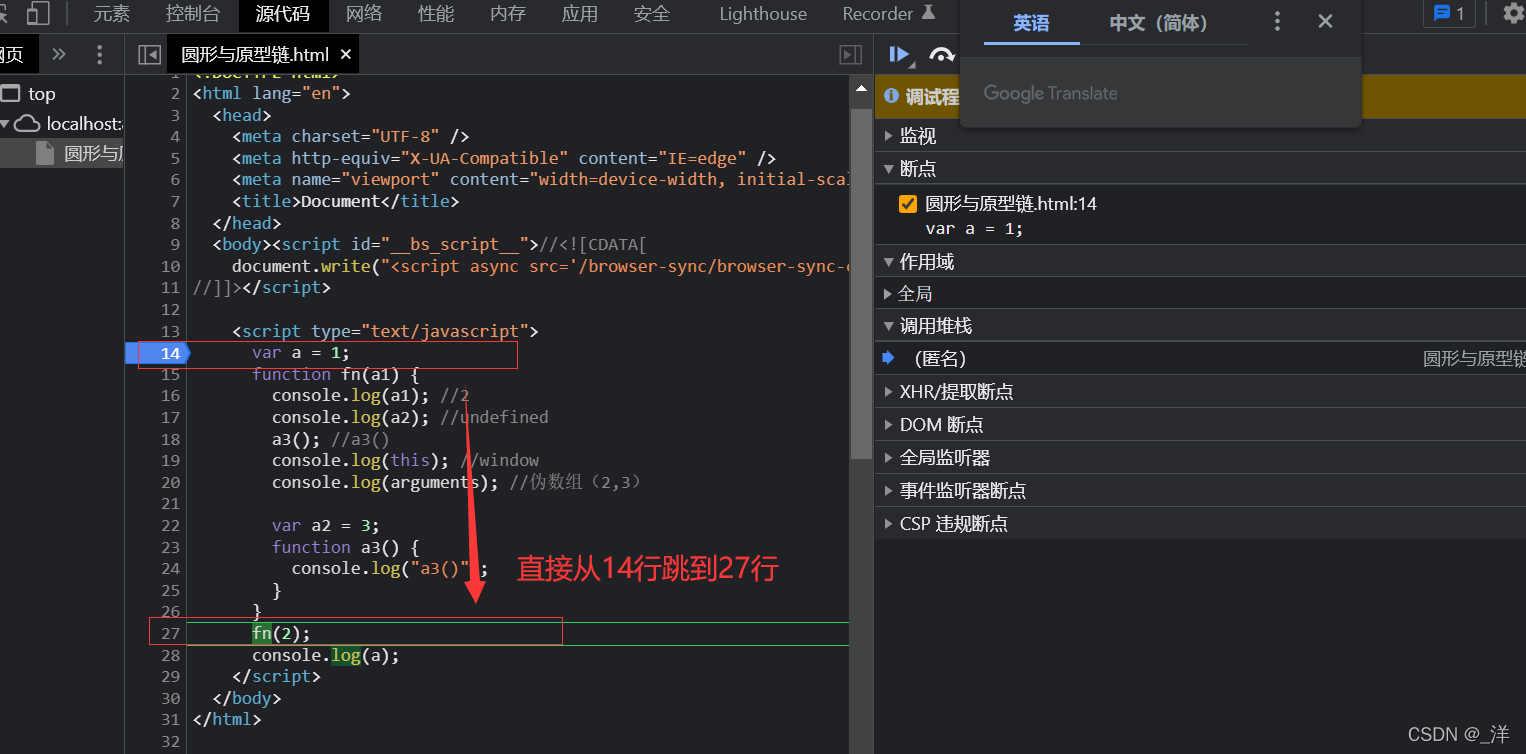
Task: Collapse the localhost tree node
Action: click(5, 124)
